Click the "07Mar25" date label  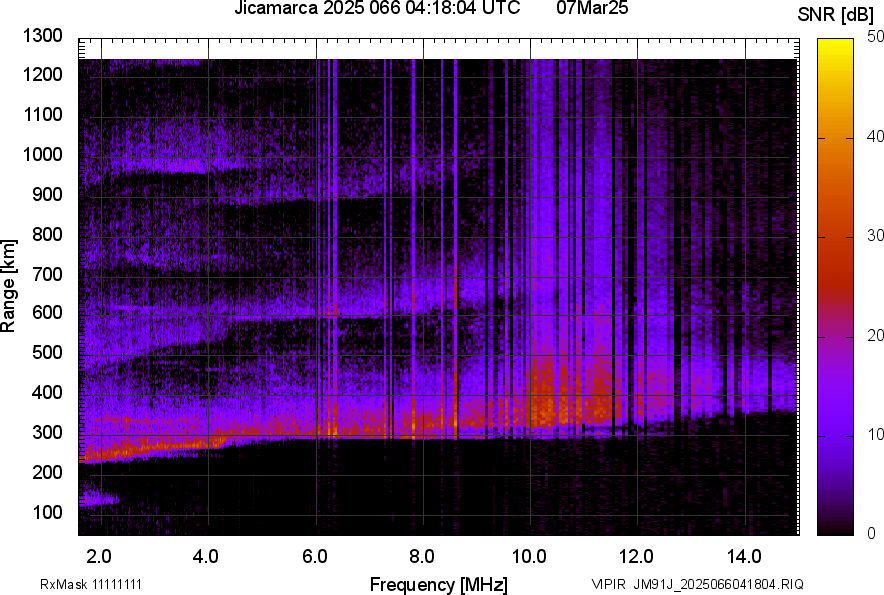click(592, 9)
